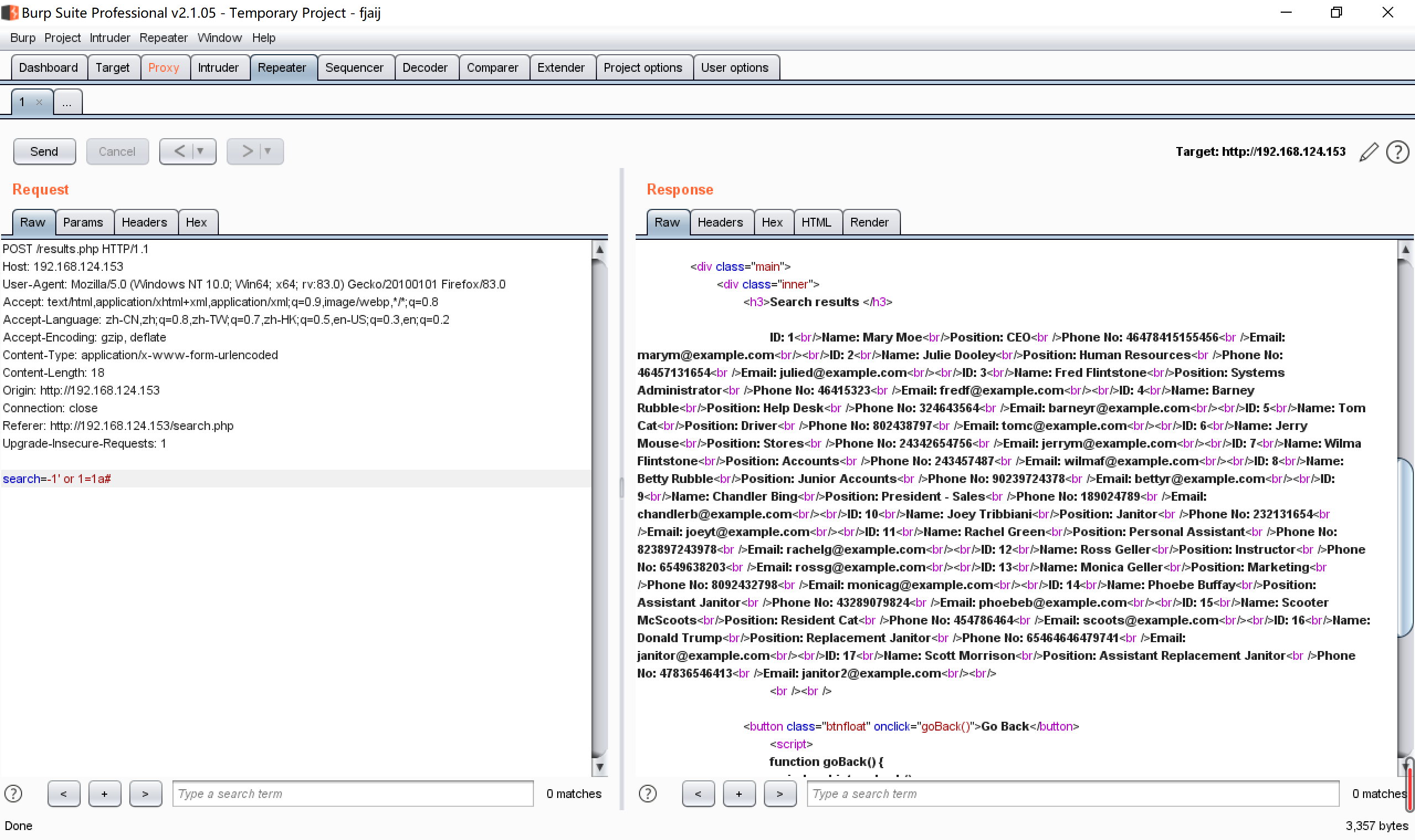Image resolution: width=1415 pixels, height=840 pixels.
Task: Open the request Params tab
Action: (83, 223)
